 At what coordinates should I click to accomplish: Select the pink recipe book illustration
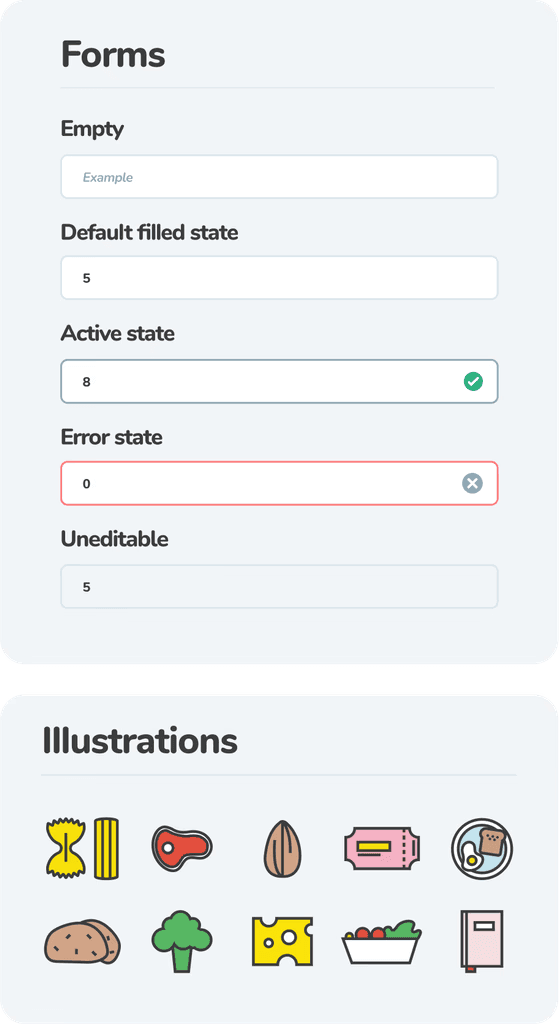pos(482,941)
